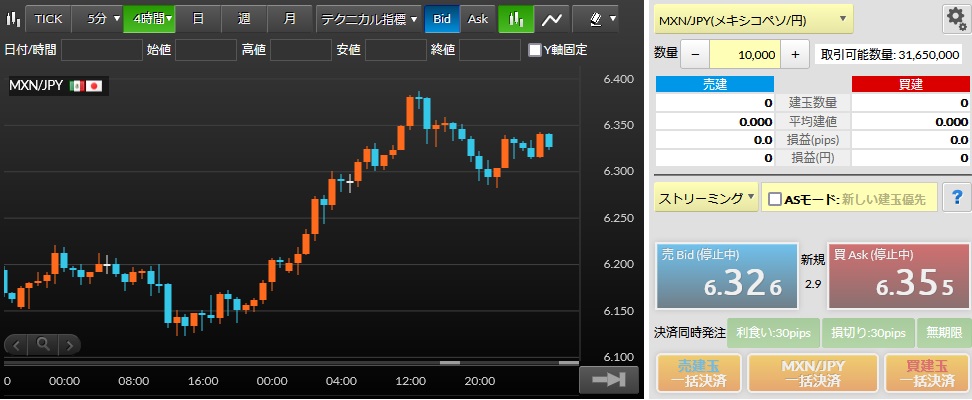
Task: Click chart scroll left arrow
Action: click(16, 344)
